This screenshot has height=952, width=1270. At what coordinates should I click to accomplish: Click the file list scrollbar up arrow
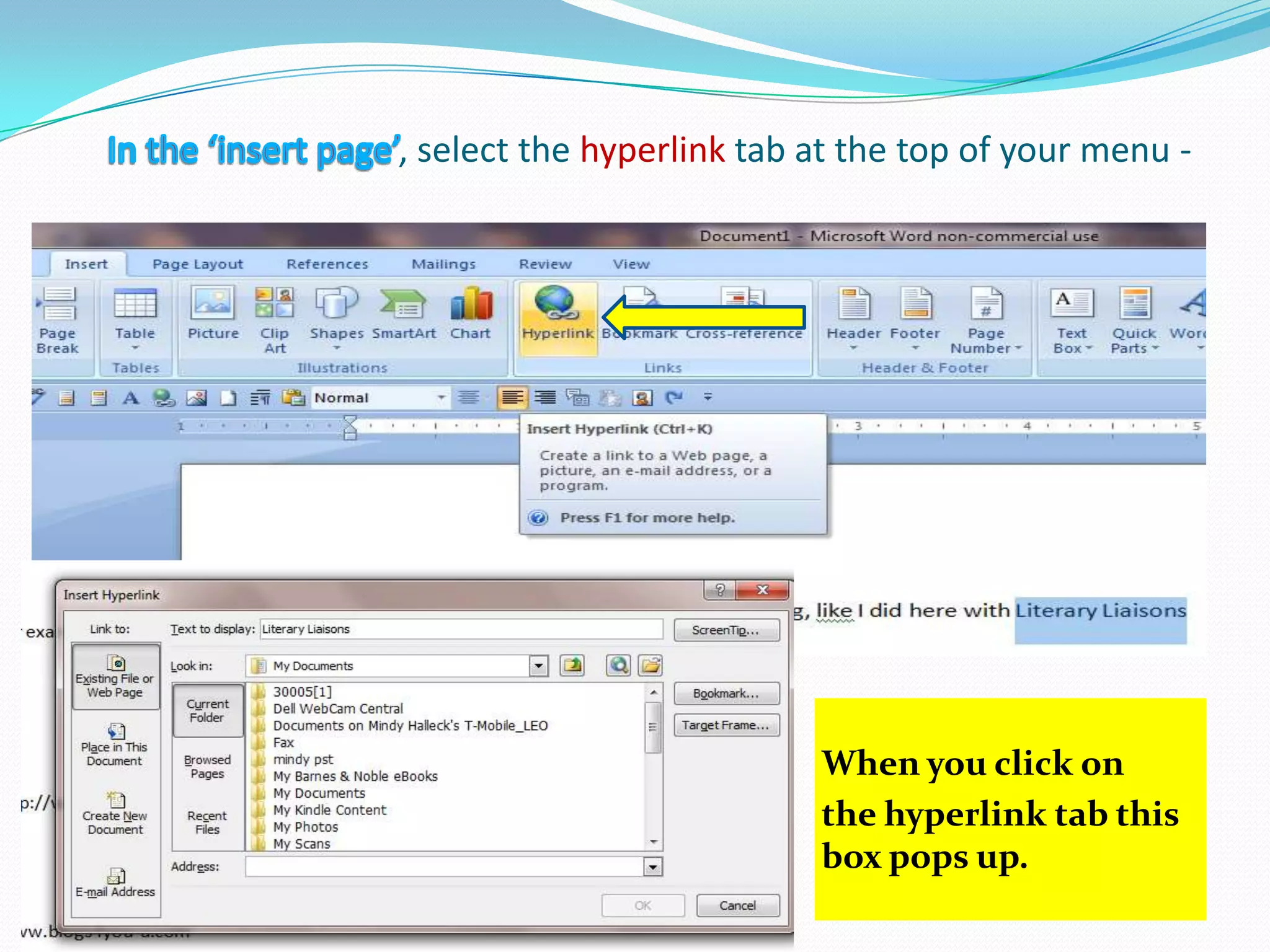pos(653,692)
